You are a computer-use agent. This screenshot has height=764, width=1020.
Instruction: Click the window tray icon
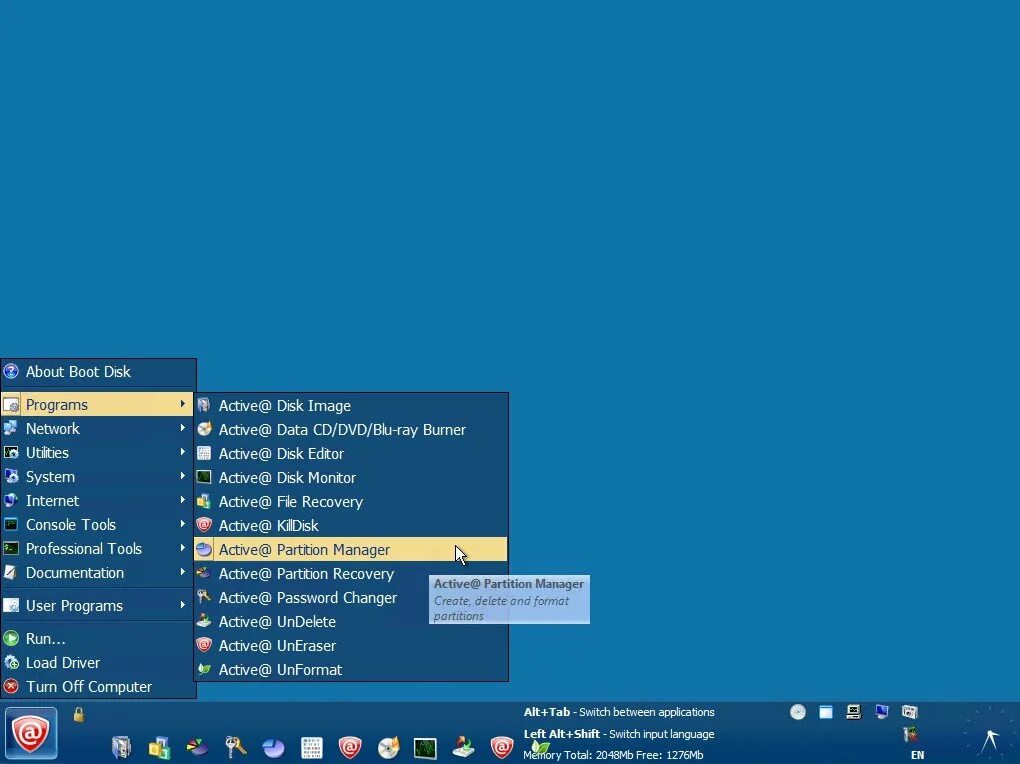[x=826, y=712]
